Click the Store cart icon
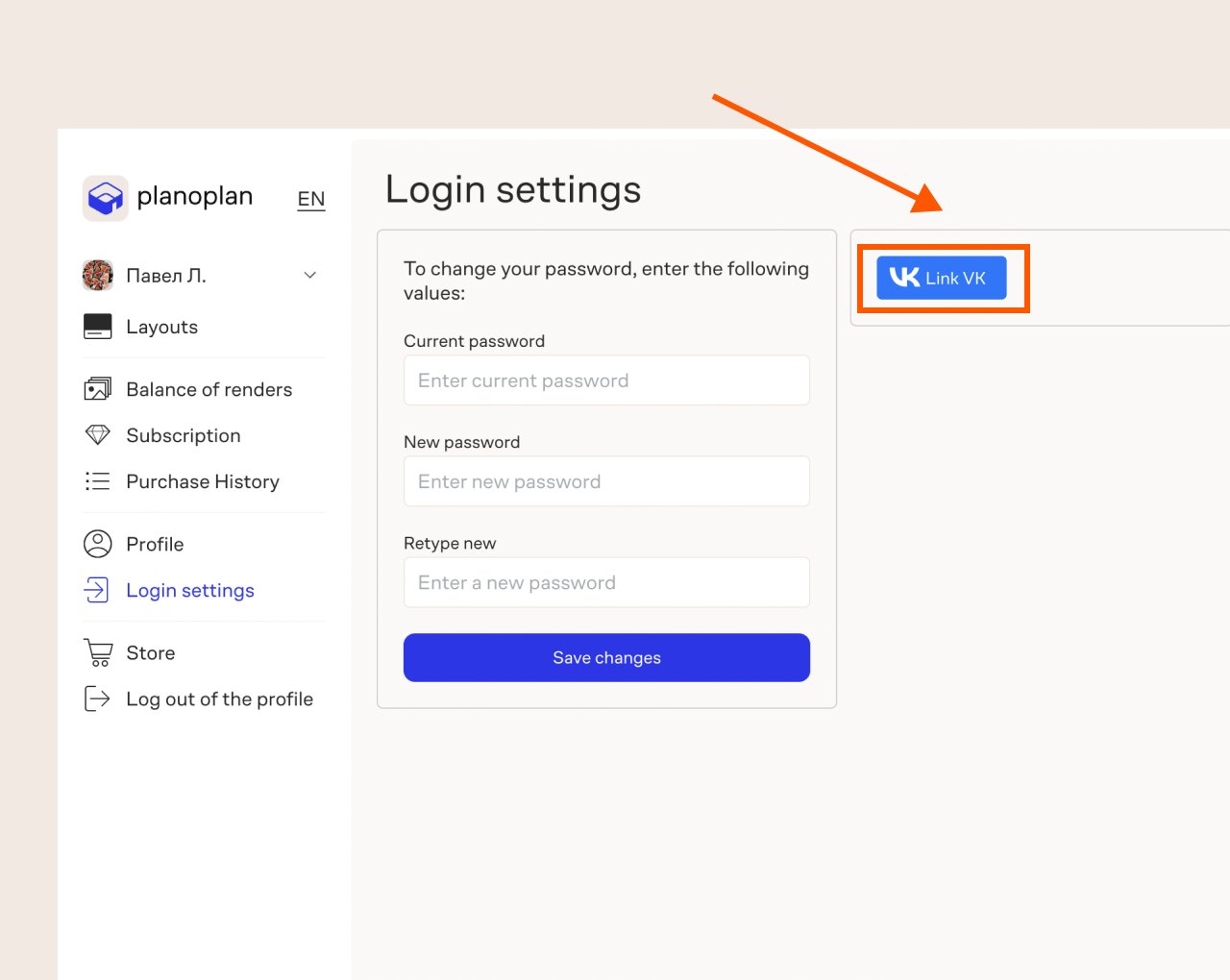The width and height of the screenshot is (1230, 980). pyautogui.click(x=98, y=652)
